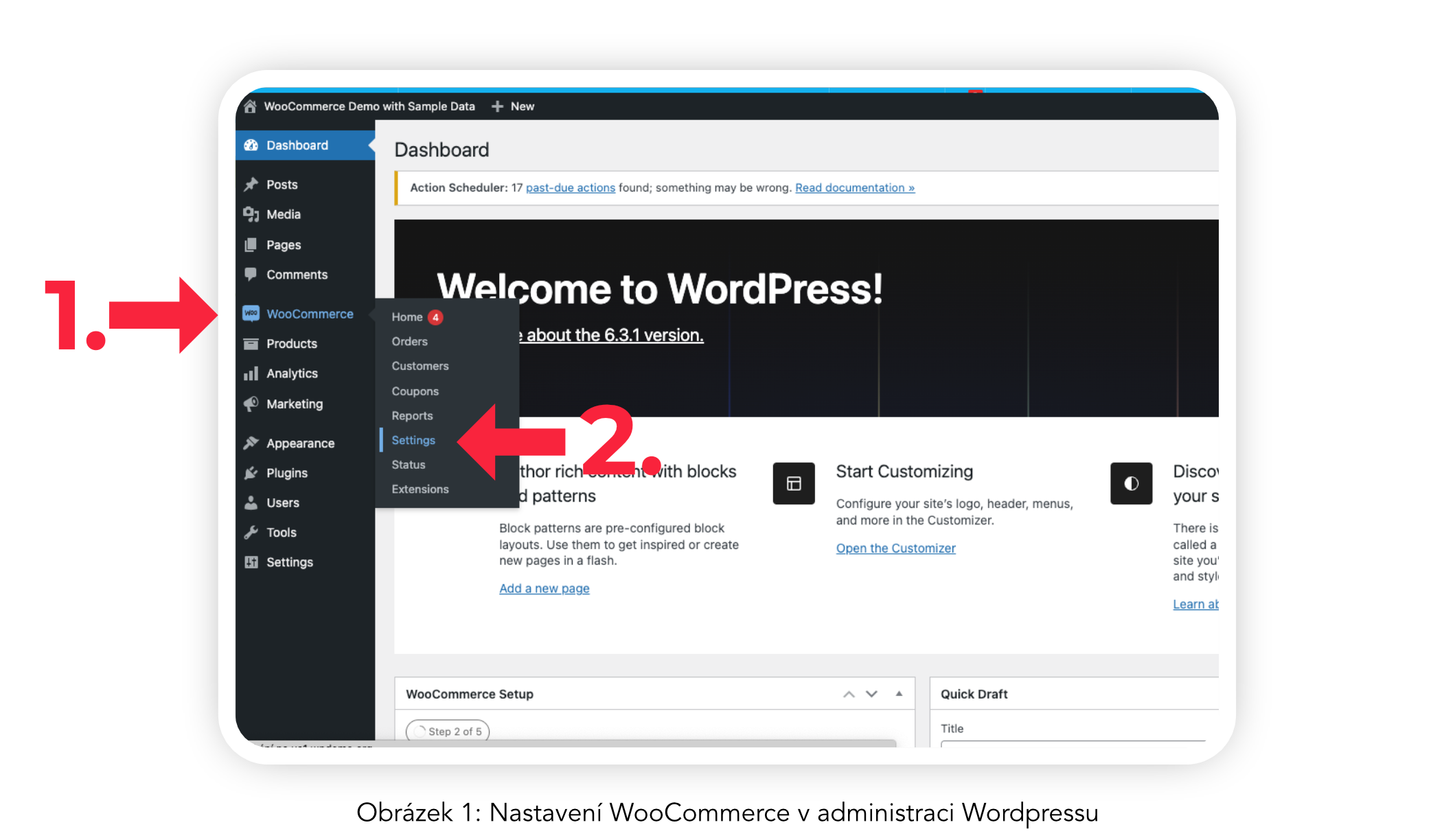
Task: Open Extensions in WooCommerce submenu
Action: click(420, 489)
